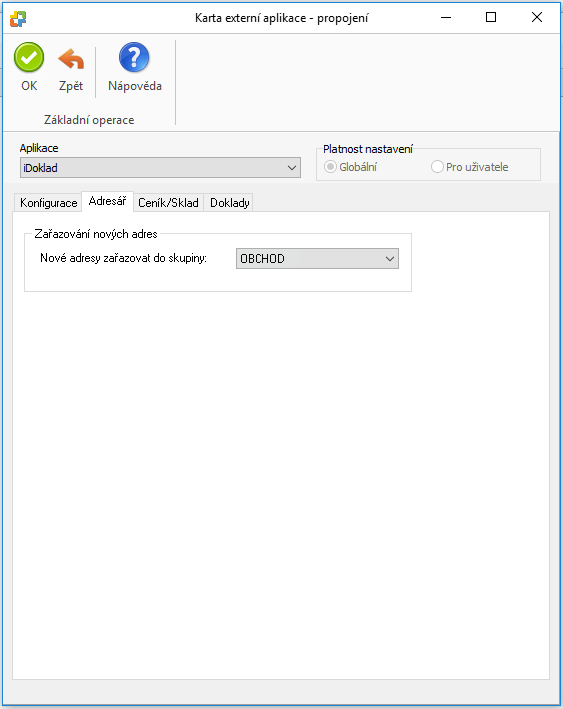This screenshot has width=563, height=709.
Task: Open the OBCHOD group dropdown
Action: point(390,259)
